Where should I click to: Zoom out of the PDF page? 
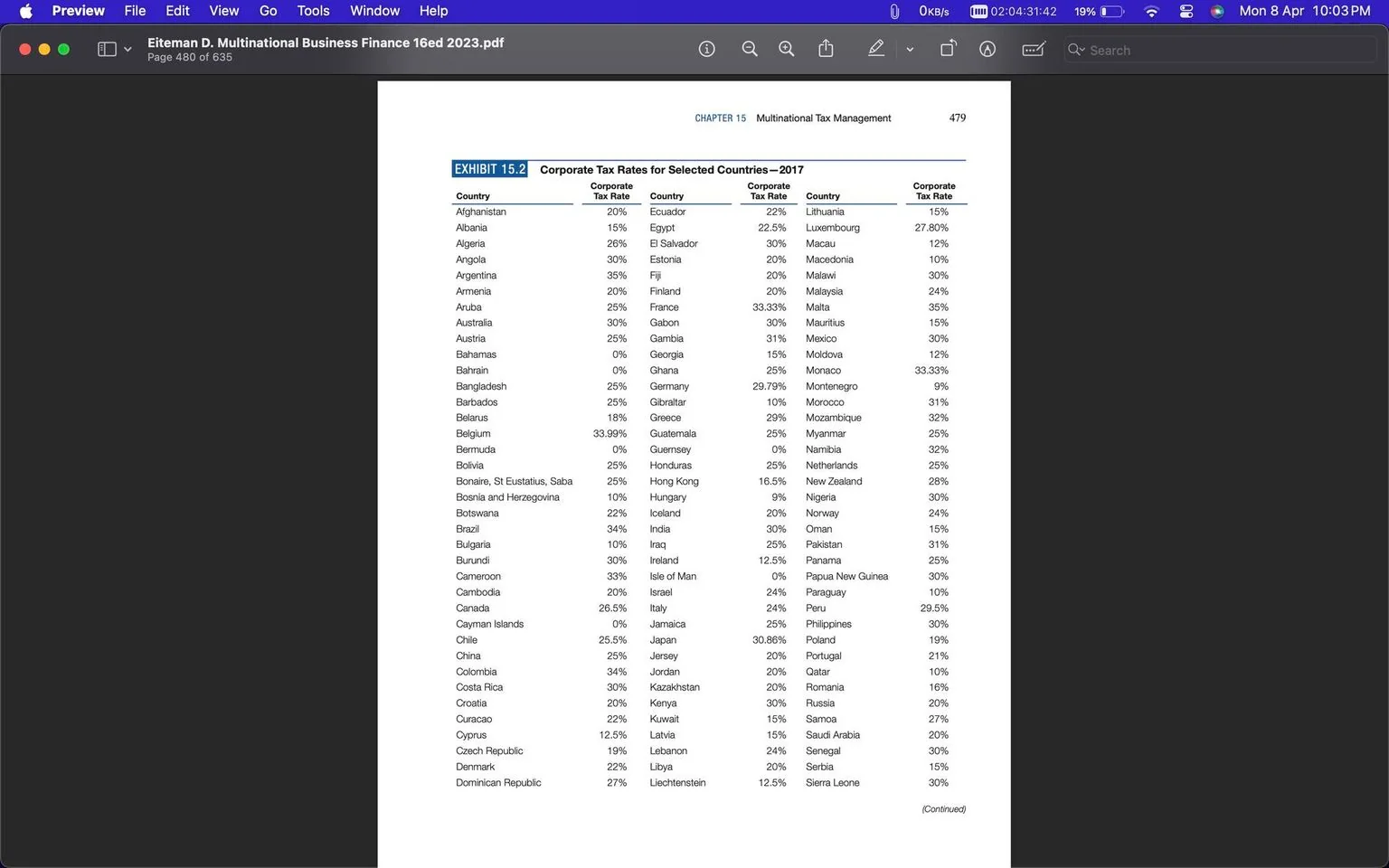click(x=750, y=50)
